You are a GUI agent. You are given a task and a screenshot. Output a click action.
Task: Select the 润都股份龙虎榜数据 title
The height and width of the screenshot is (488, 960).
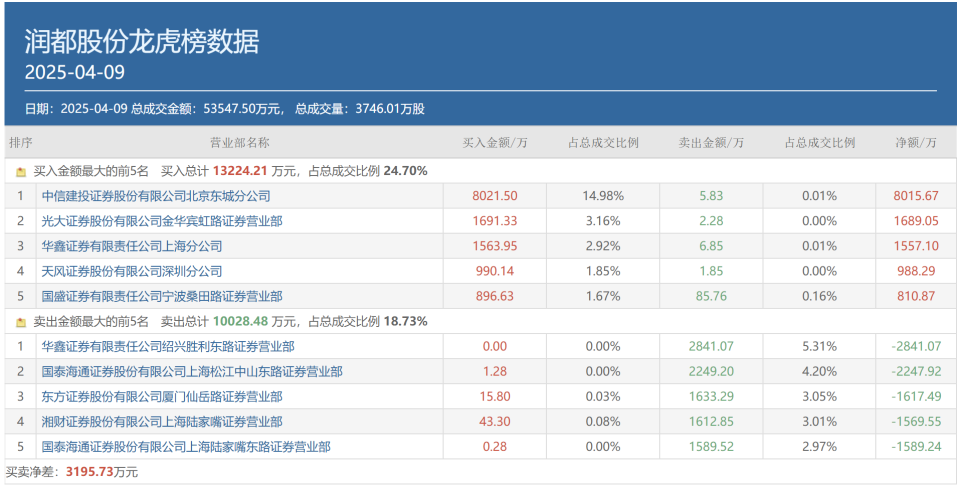click(142, 42)
